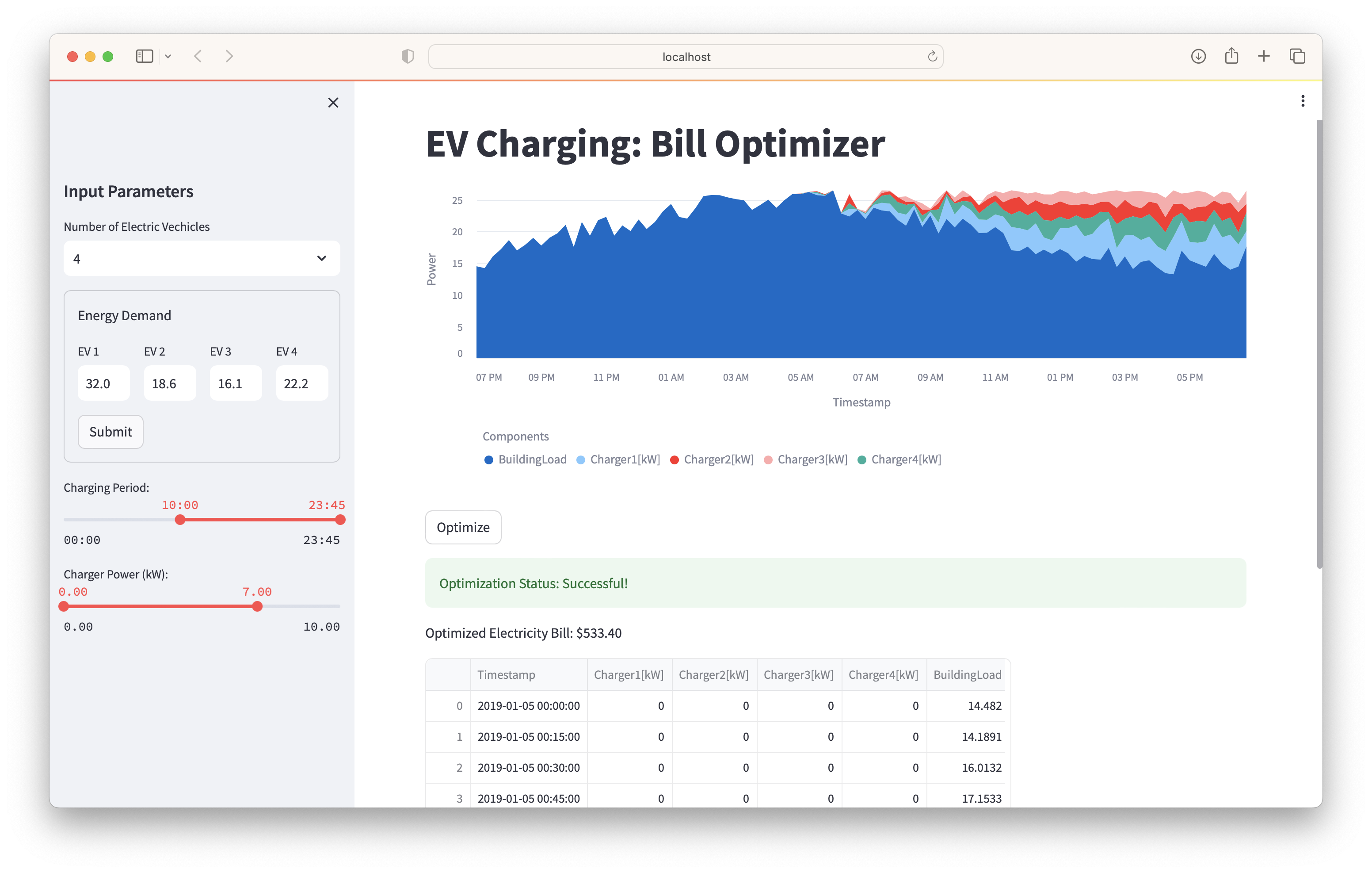Click Charger Power slider handle at 7.00
The width and height of the screenshot is (1372, 873).
coord(258,606)
